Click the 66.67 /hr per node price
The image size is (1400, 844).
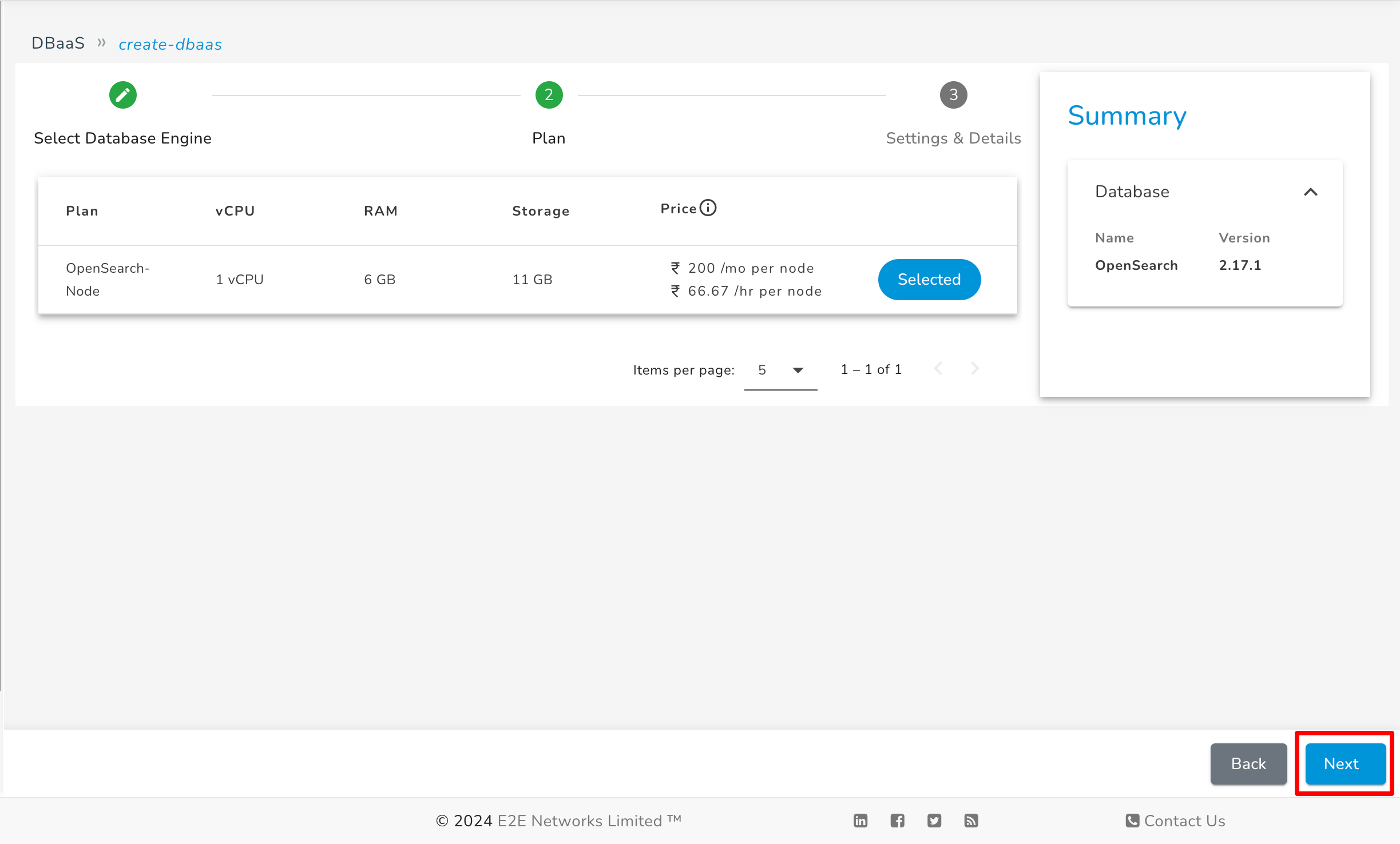click(x=746, y=291)
